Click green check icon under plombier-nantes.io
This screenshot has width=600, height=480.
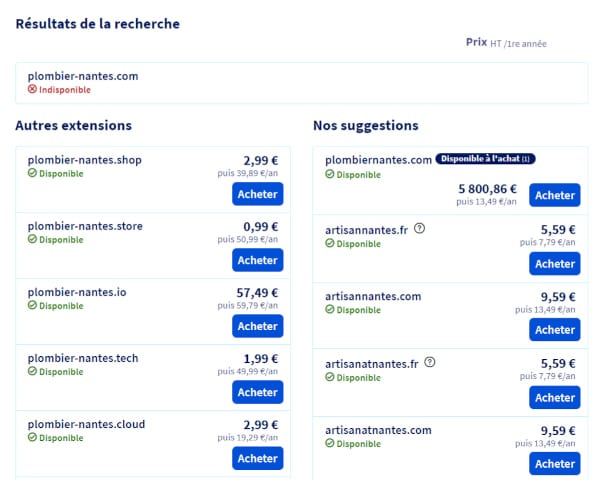[32, 306]
